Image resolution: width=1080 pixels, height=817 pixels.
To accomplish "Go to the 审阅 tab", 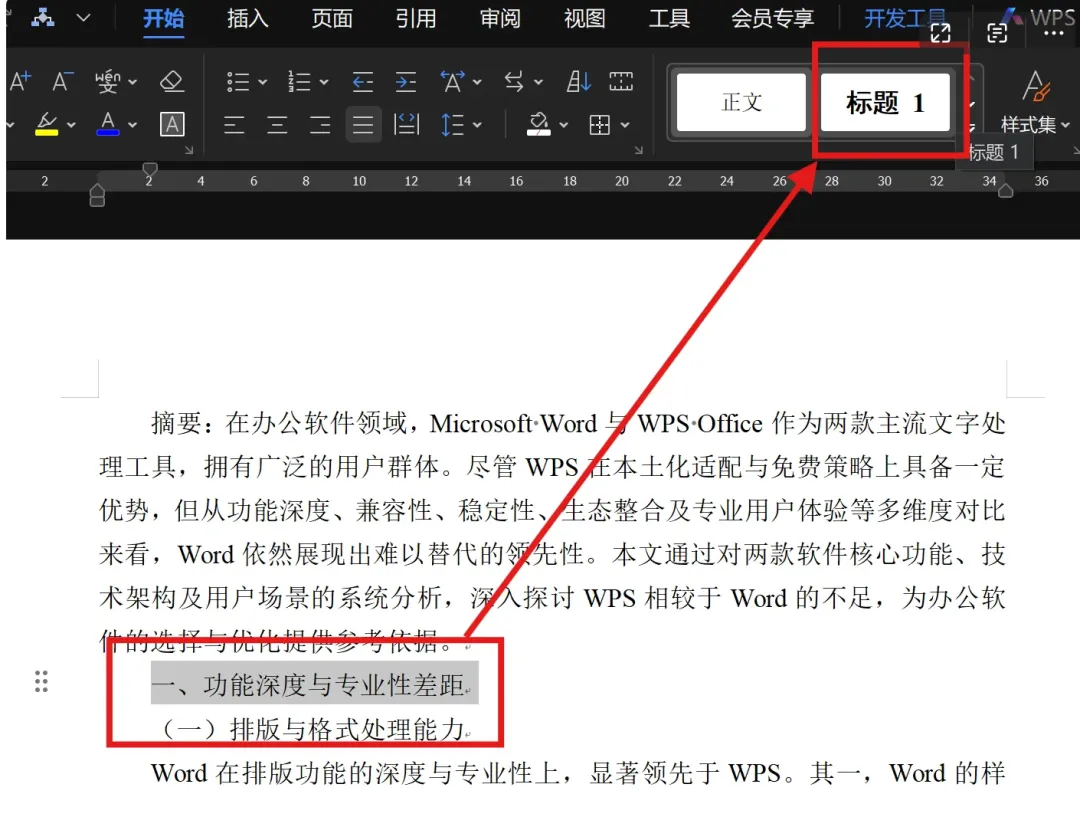I will (500, 18).
